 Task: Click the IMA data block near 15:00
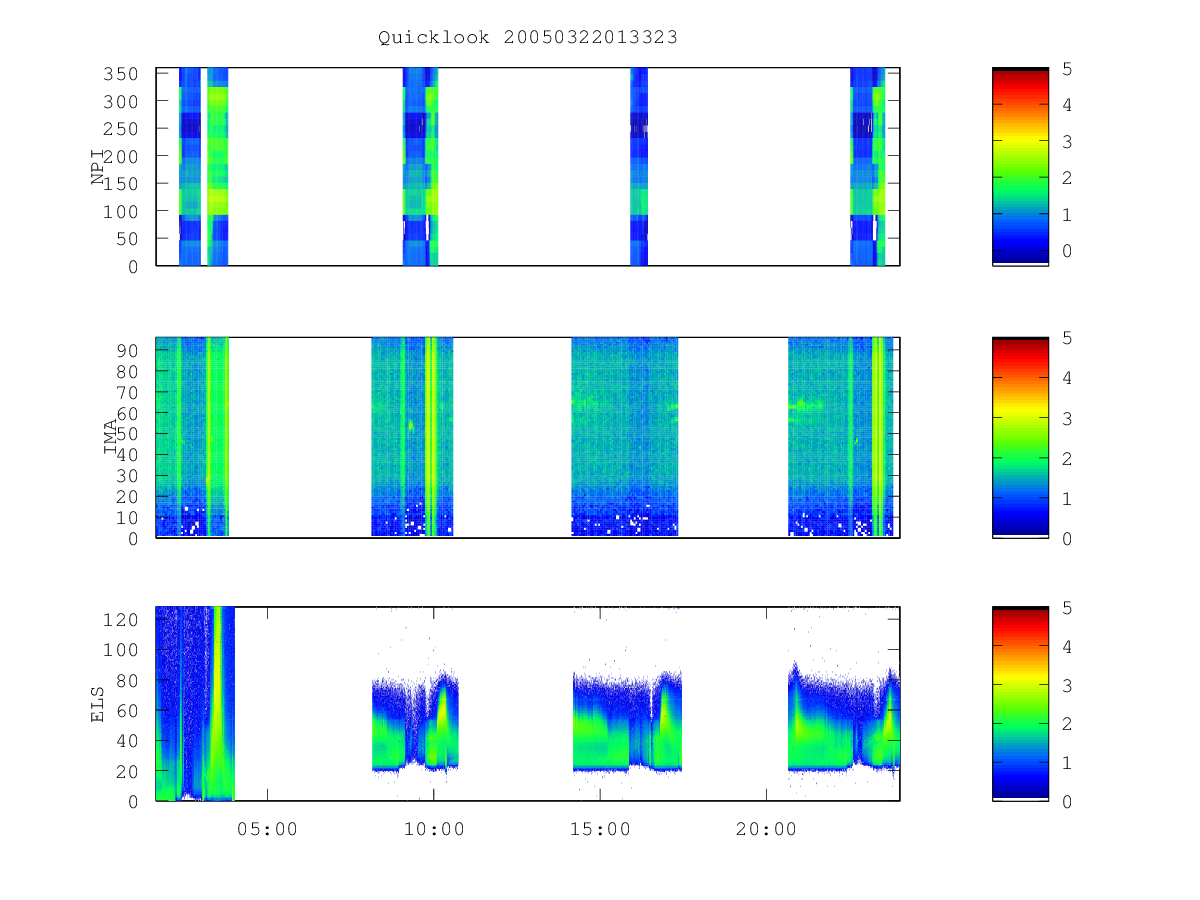coord(625,437)
